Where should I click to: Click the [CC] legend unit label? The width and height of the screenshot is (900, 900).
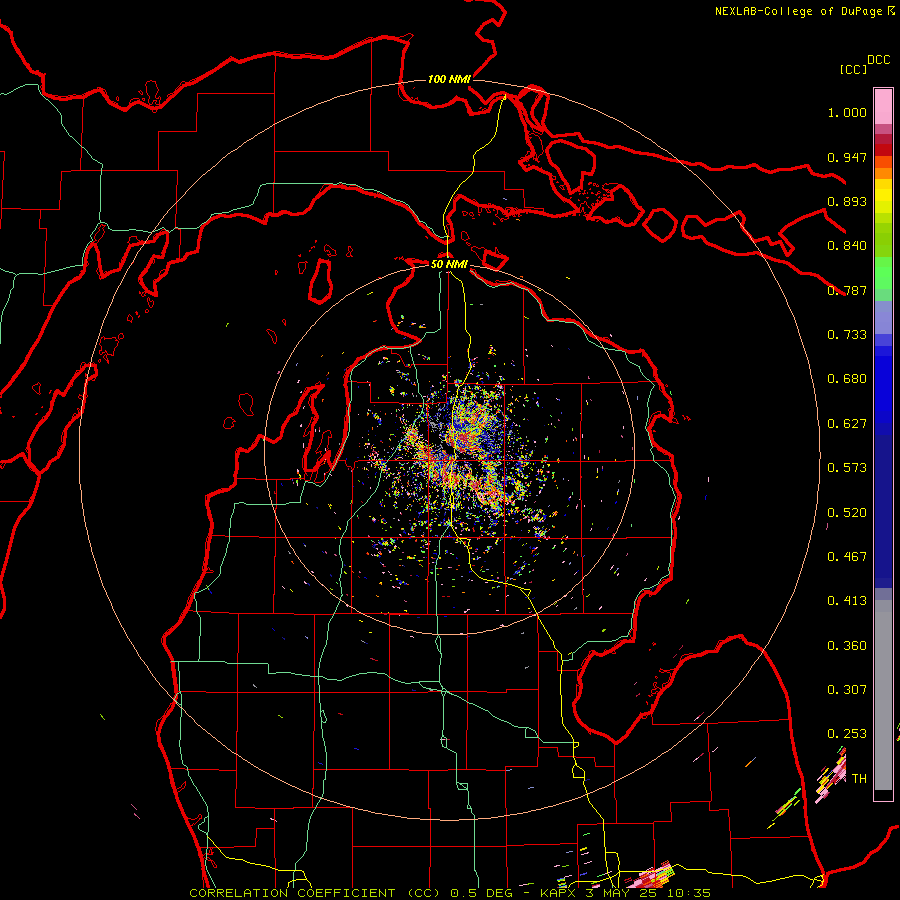coord(853,69)
